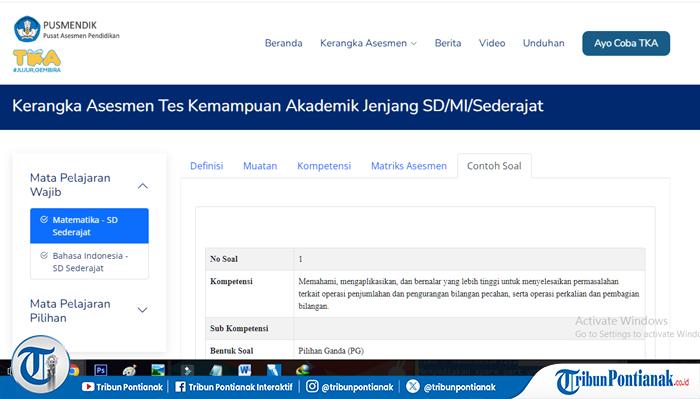Open the Video navigation link

(x=492, y=43)
